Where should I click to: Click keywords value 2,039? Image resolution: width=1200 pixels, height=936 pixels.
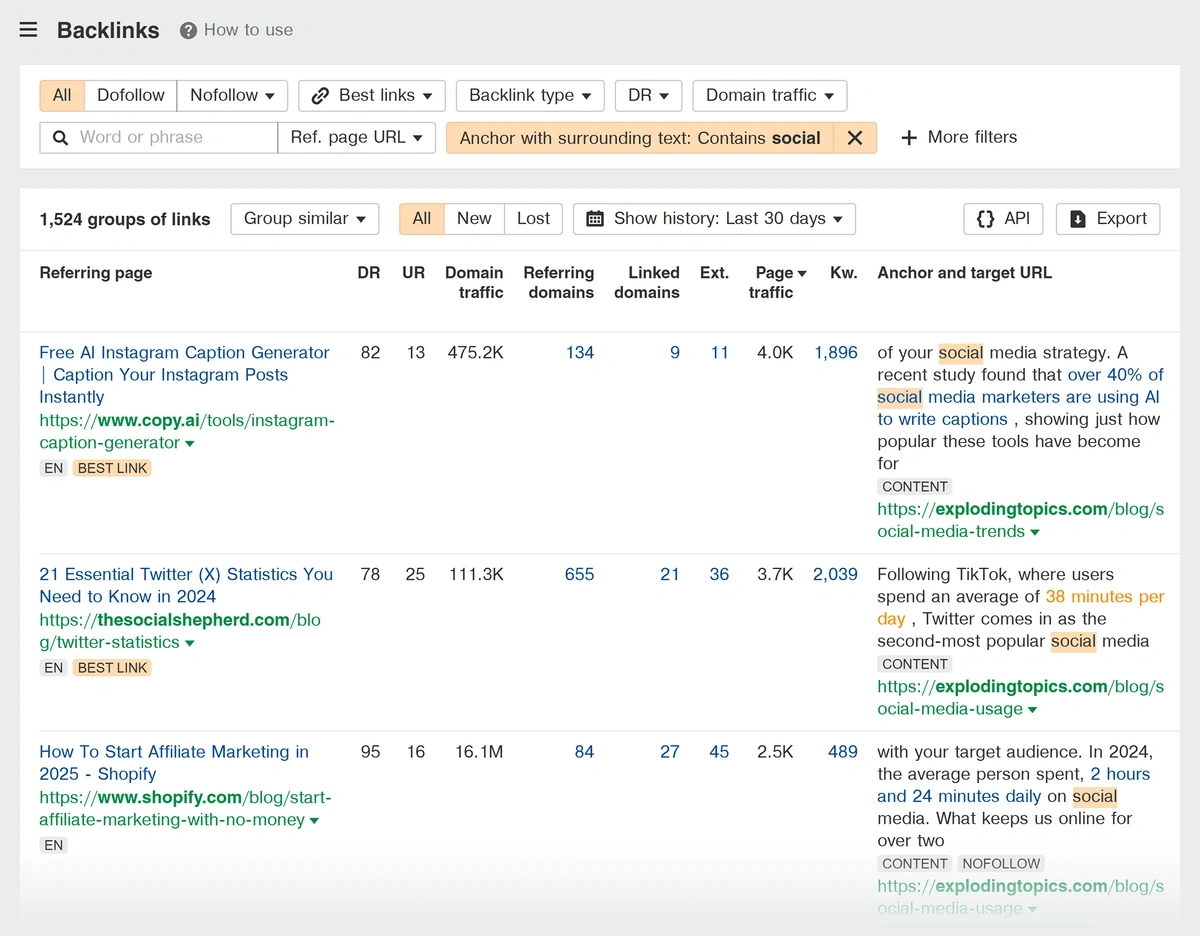click(x=836, y=575)
